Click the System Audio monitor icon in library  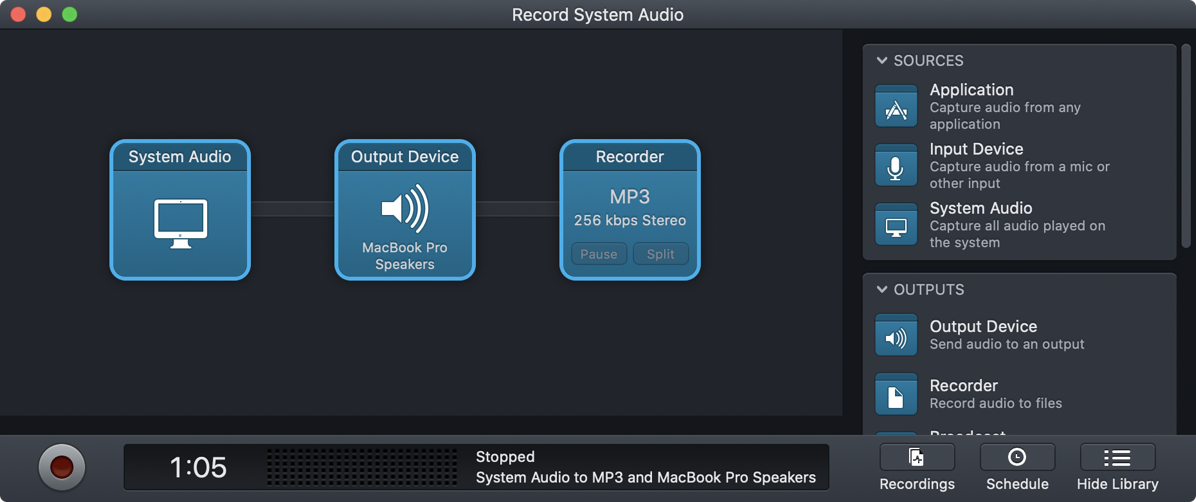[x=896, y=225]
